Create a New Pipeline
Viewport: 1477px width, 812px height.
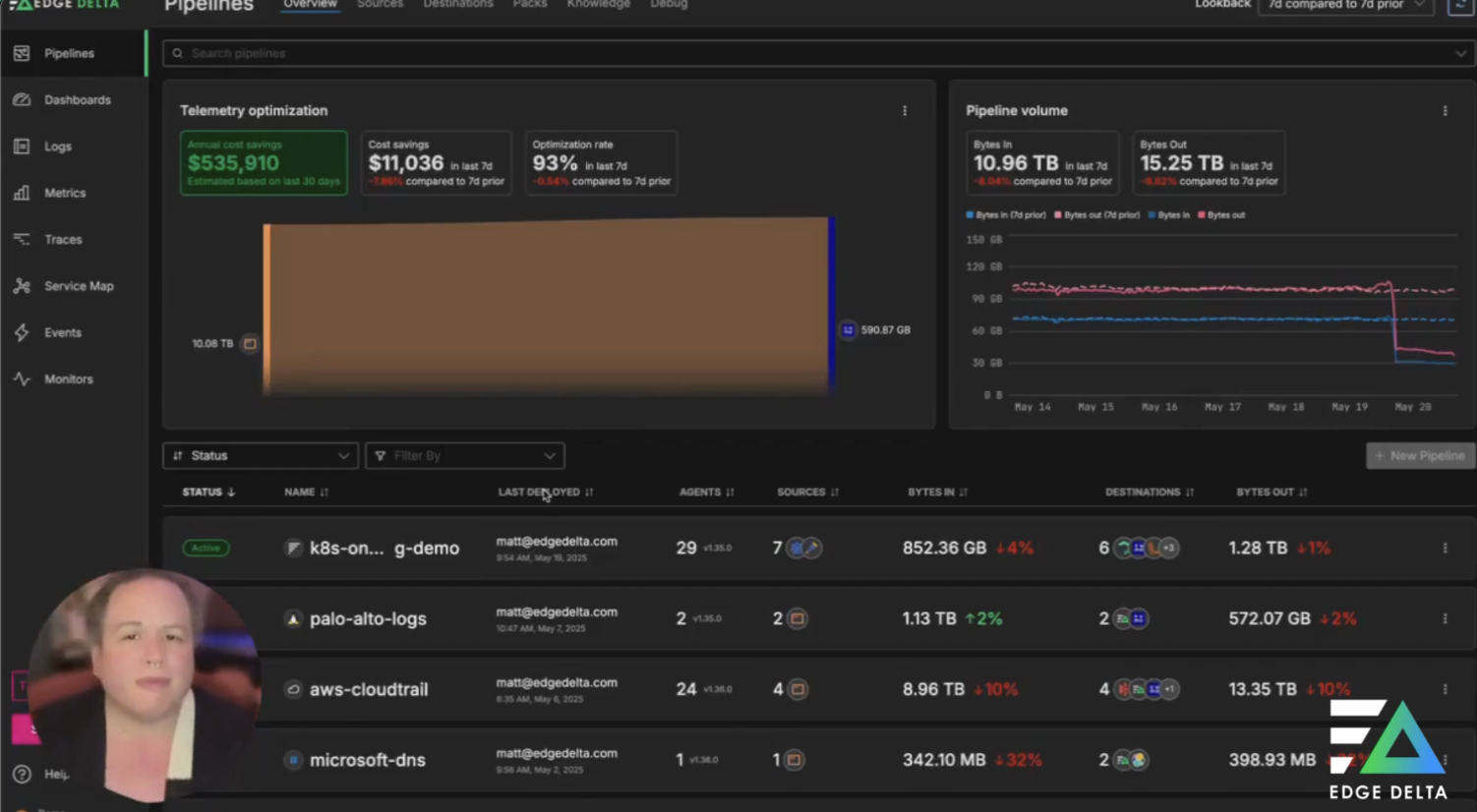tap(1419, 455)
